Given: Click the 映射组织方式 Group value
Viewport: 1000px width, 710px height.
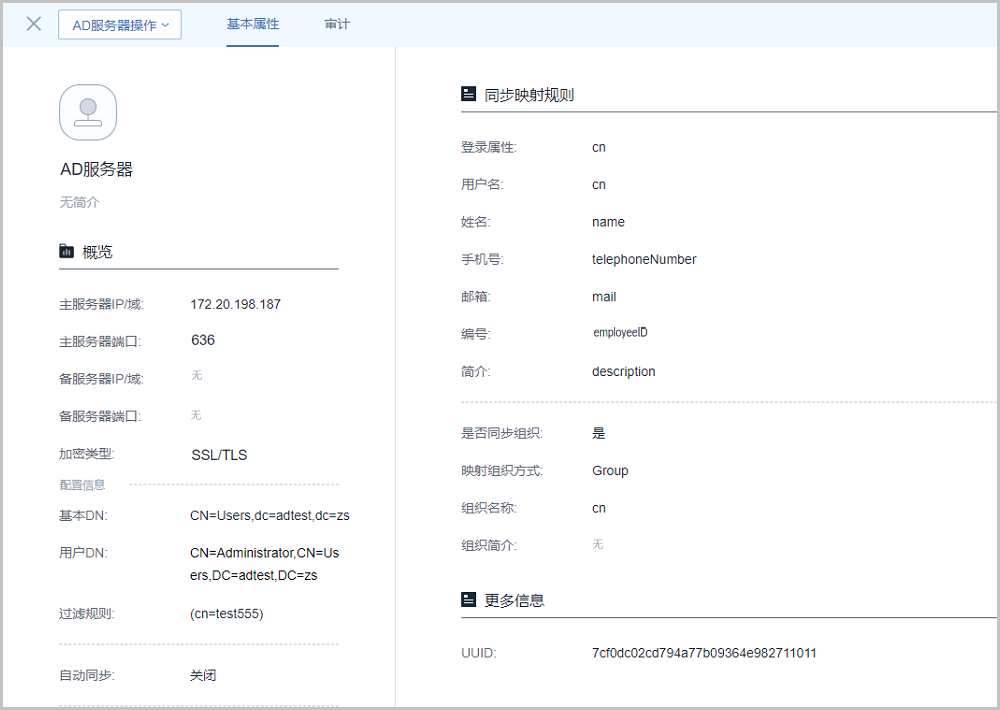Looking at the screenshot, I should tap(610, 471).
